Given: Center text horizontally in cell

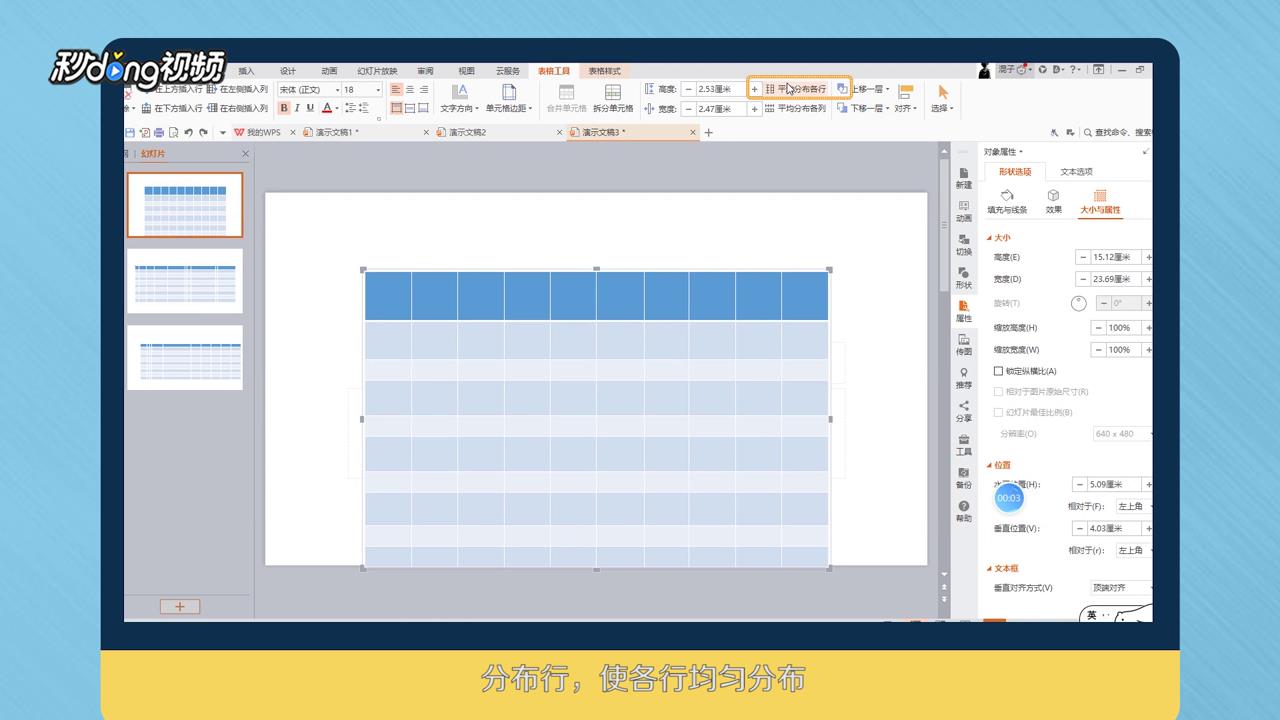Looking at the screenshot, I should [x=410, y=90].
